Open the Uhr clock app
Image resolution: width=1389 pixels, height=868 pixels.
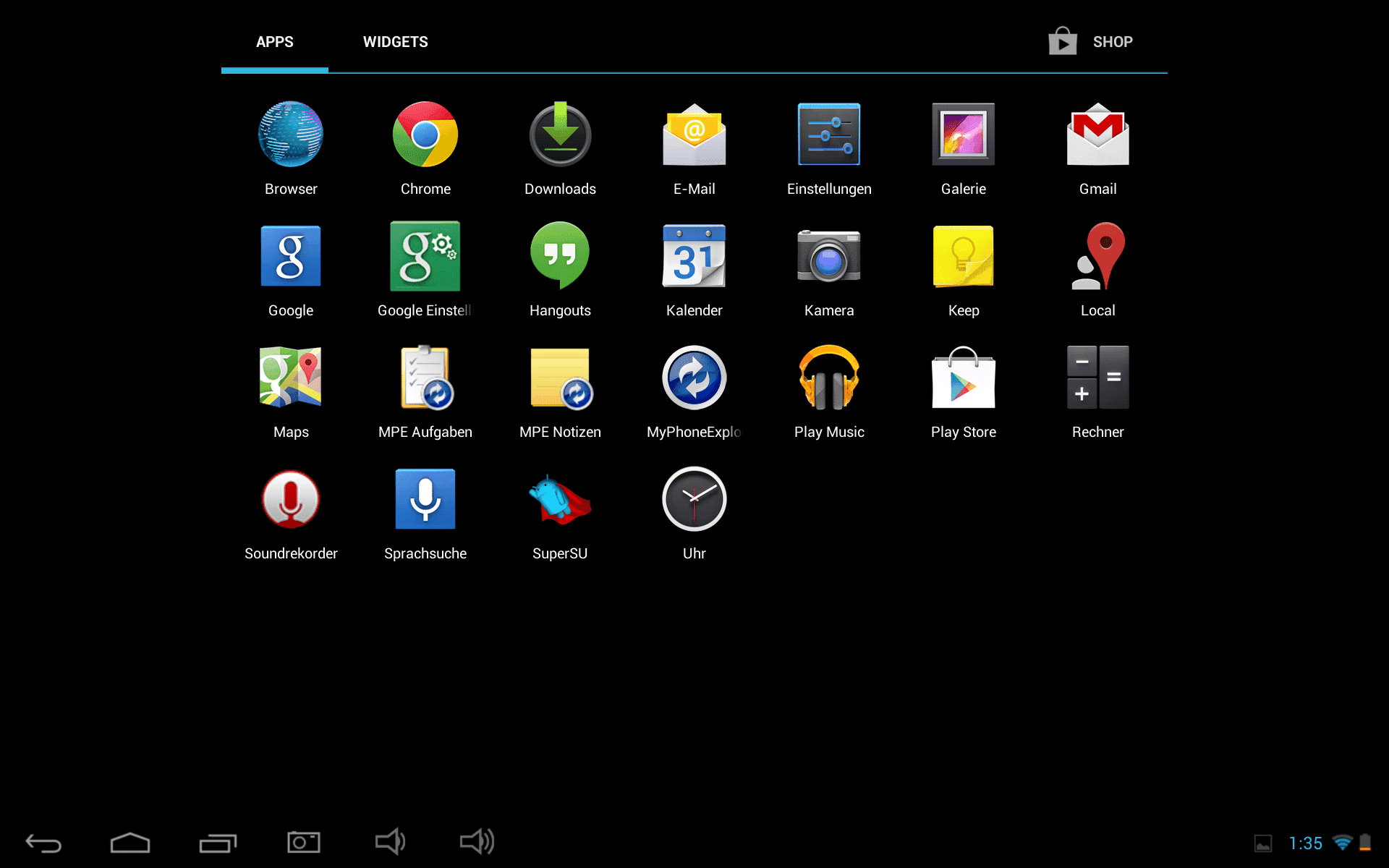694,500
